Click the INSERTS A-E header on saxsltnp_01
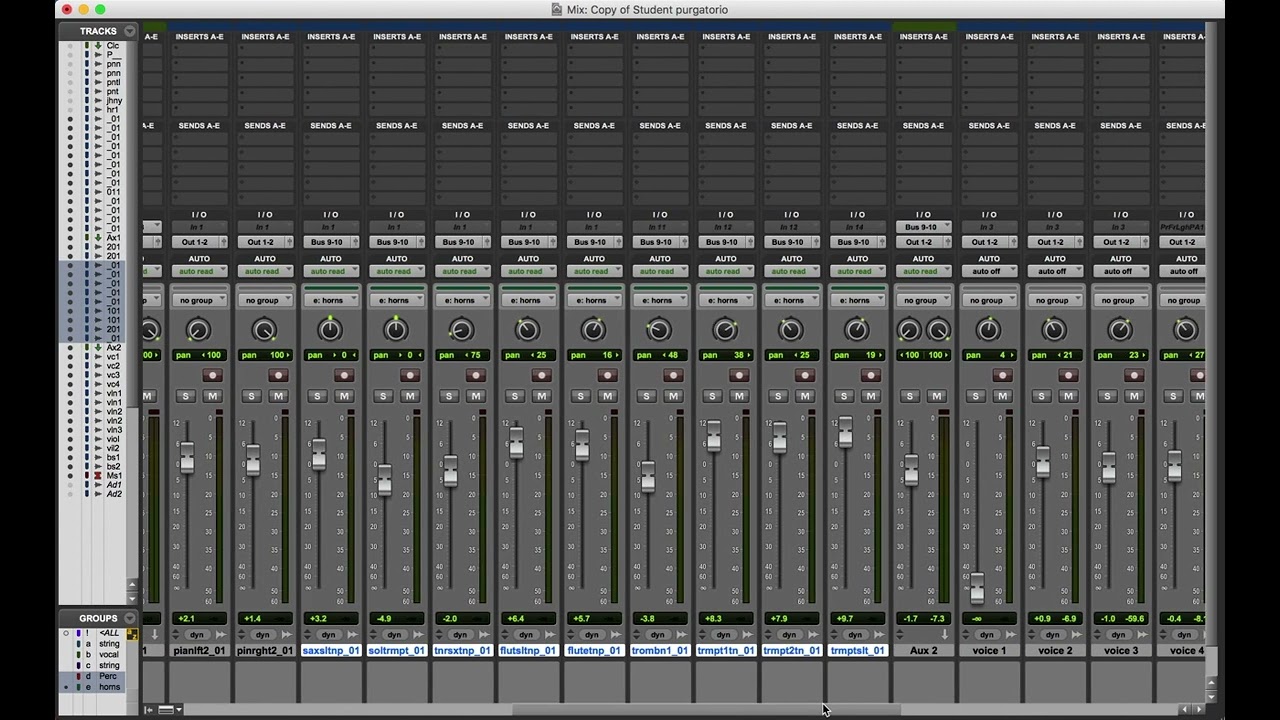This screenshot has width=1280, height=720. (x=331, y=37)
